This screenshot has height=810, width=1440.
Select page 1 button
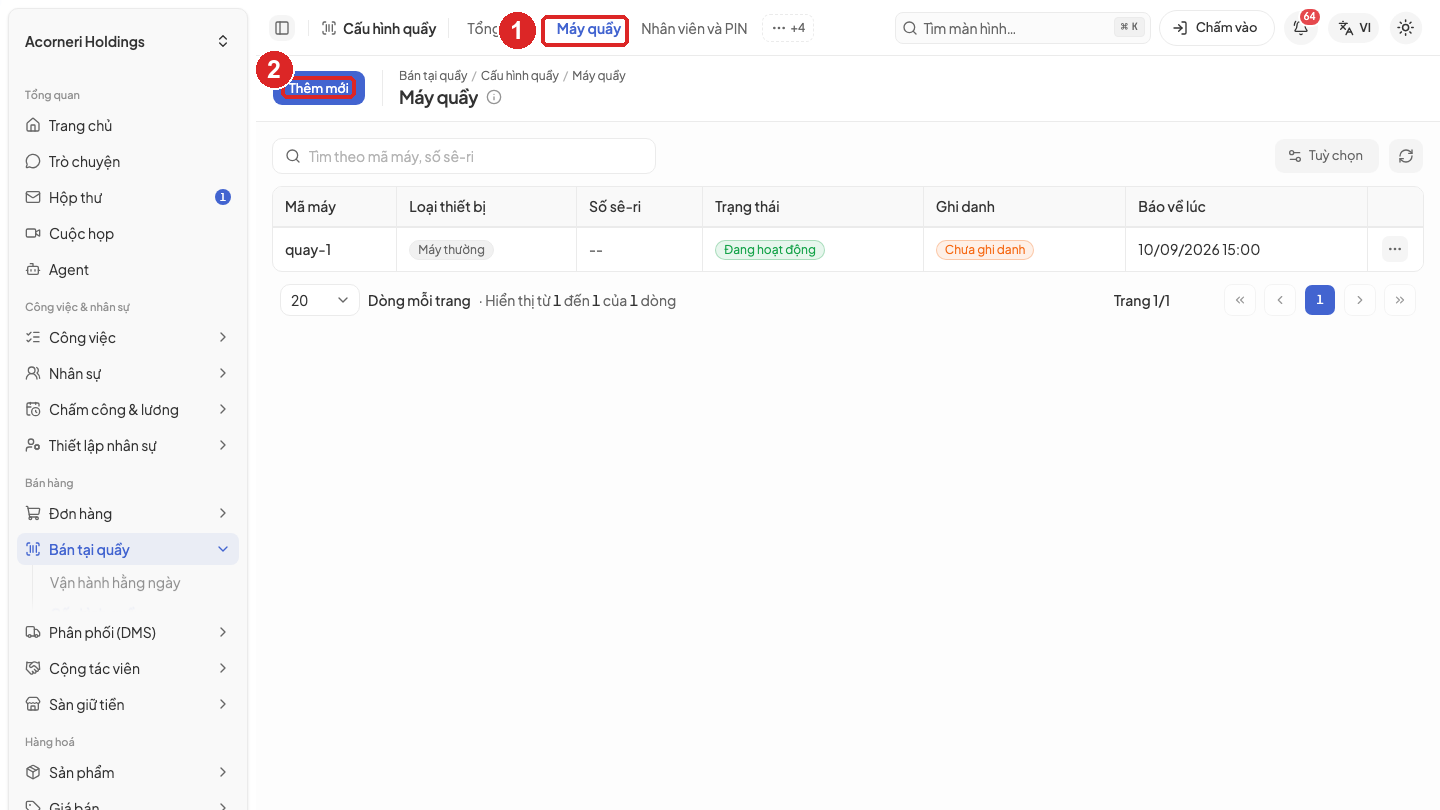tap(1320, 300)
